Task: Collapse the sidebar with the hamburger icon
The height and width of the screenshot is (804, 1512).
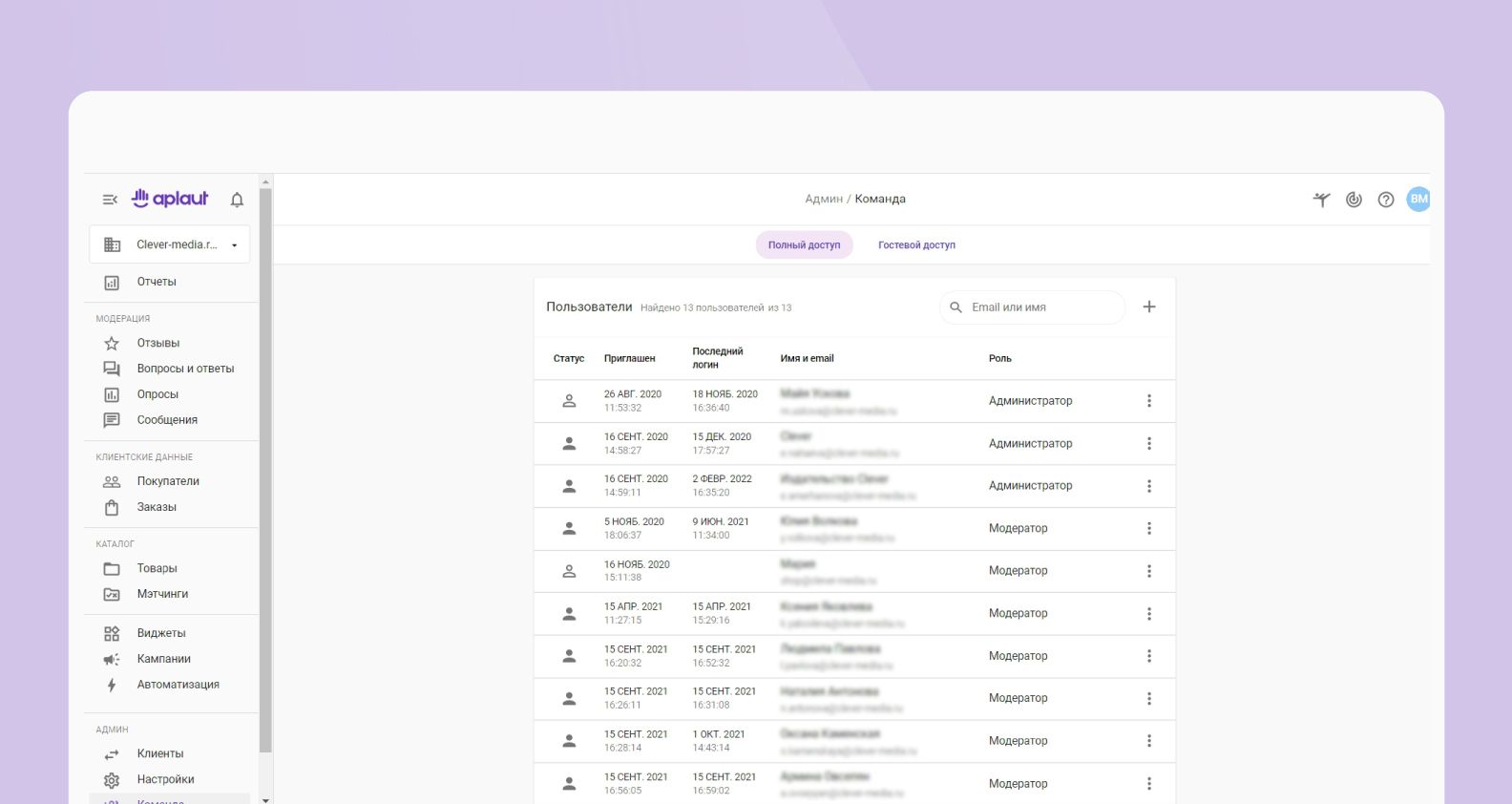Action: pos(110,200)
